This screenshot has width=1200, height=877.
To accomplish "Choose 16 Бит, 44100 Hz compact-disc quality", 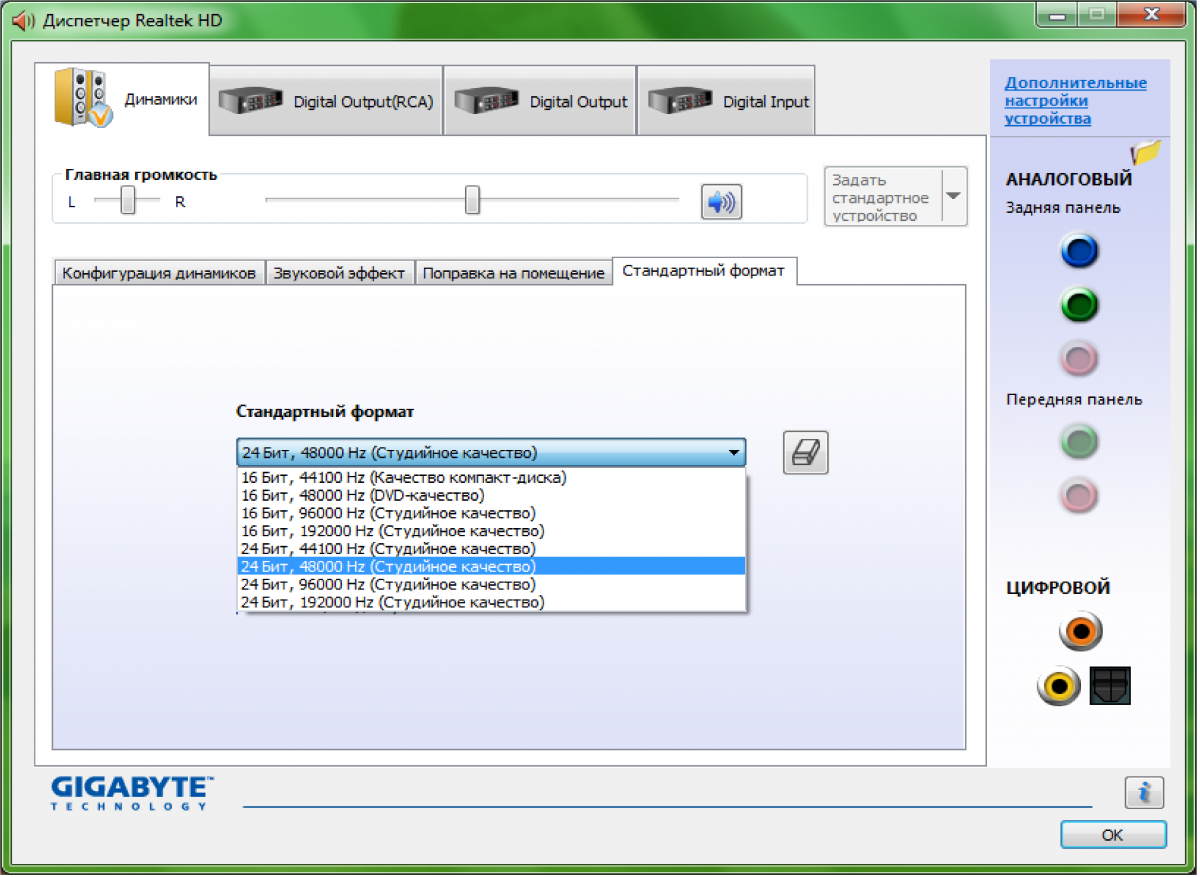I will tap(491, 478).
